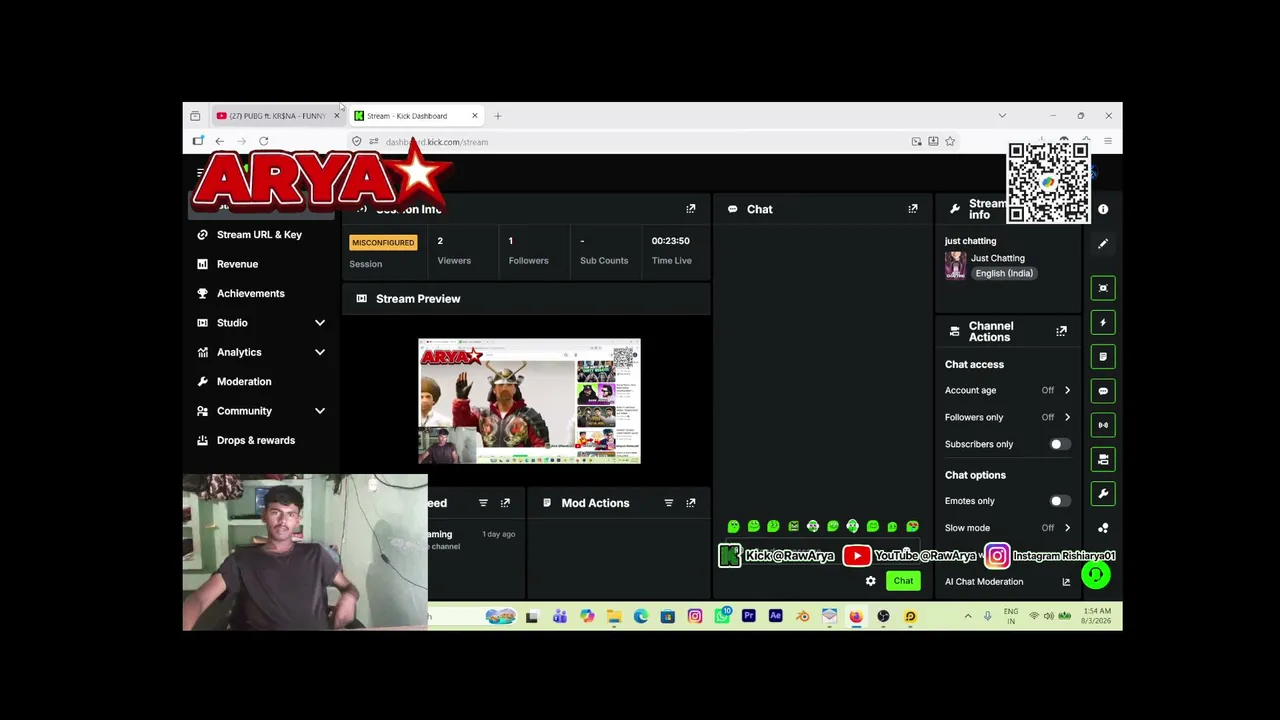Open Premiere Pro from the taskbar
This screenshot has height=720, width=1280.
[748, 616]
